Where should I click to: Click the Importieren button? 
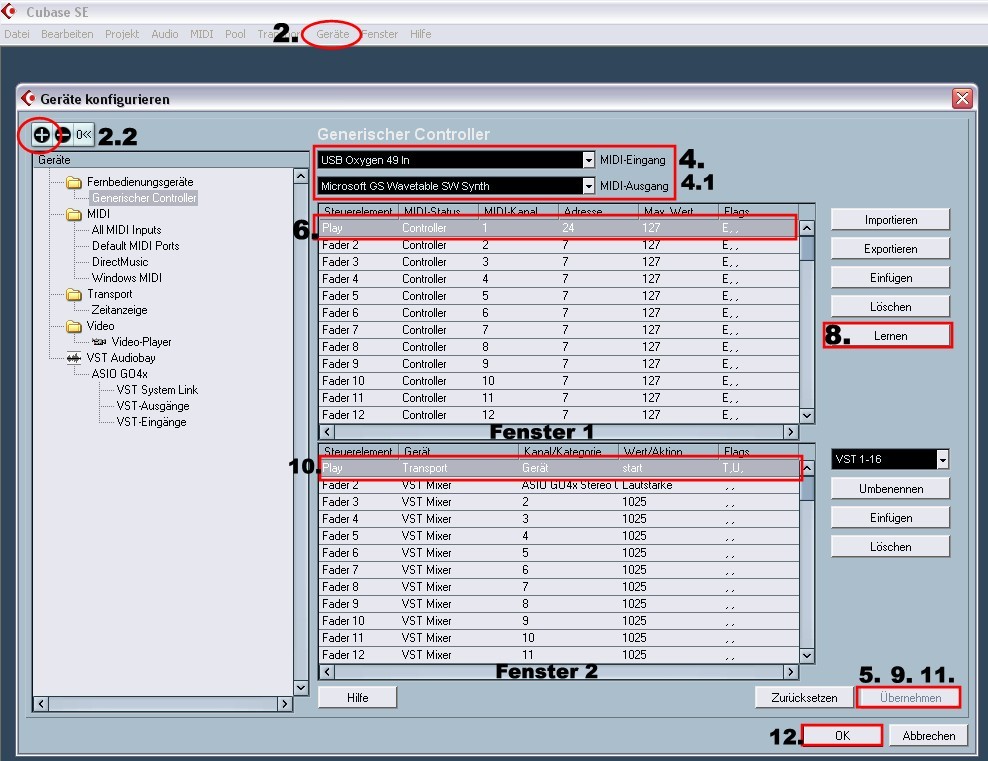(890, 220)
